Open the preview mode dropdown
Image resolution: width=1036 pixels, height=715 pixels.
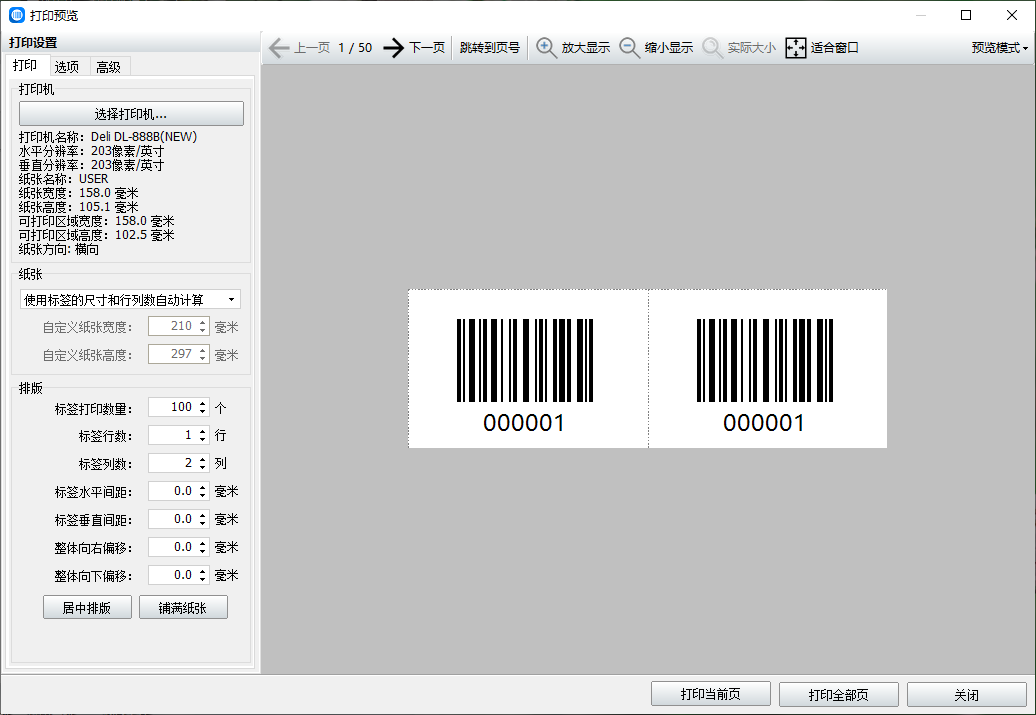pos(999,47)
